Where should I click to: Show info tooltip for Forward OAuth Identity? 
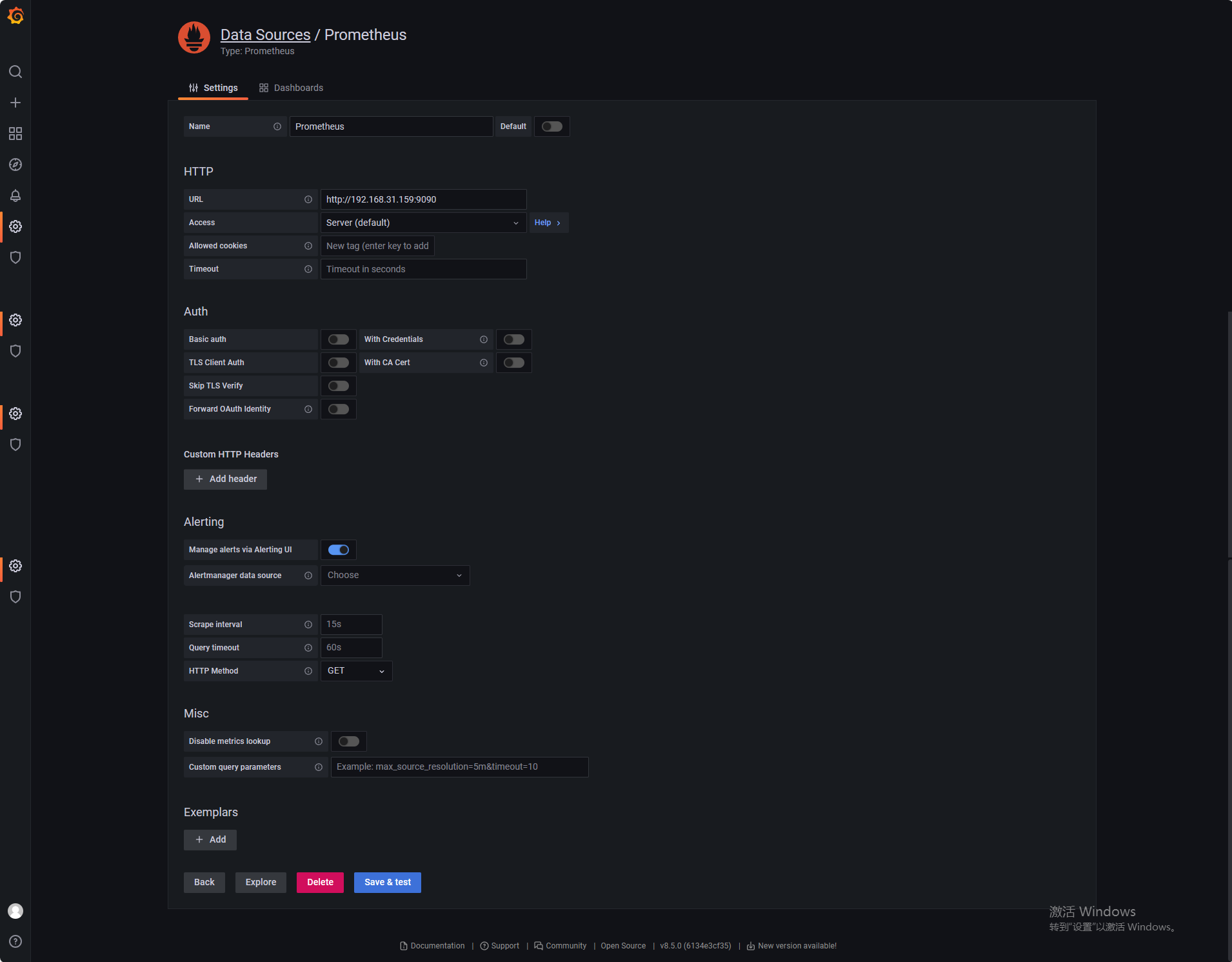(308, 409)
